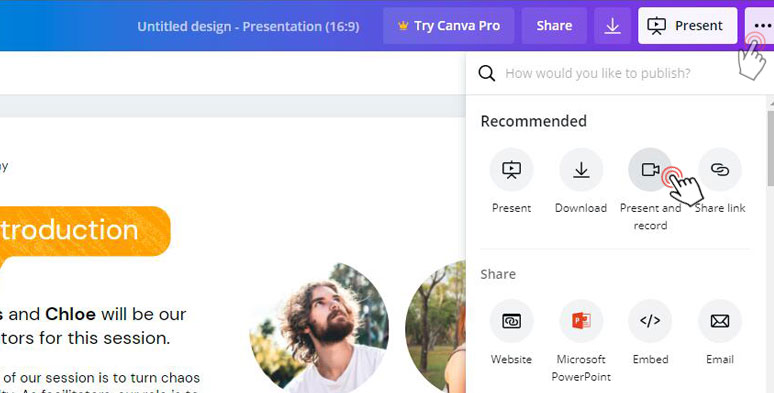This screenshot has width=774, height=393.
Task: Select Website under Share section
Action: click(511, 321)
